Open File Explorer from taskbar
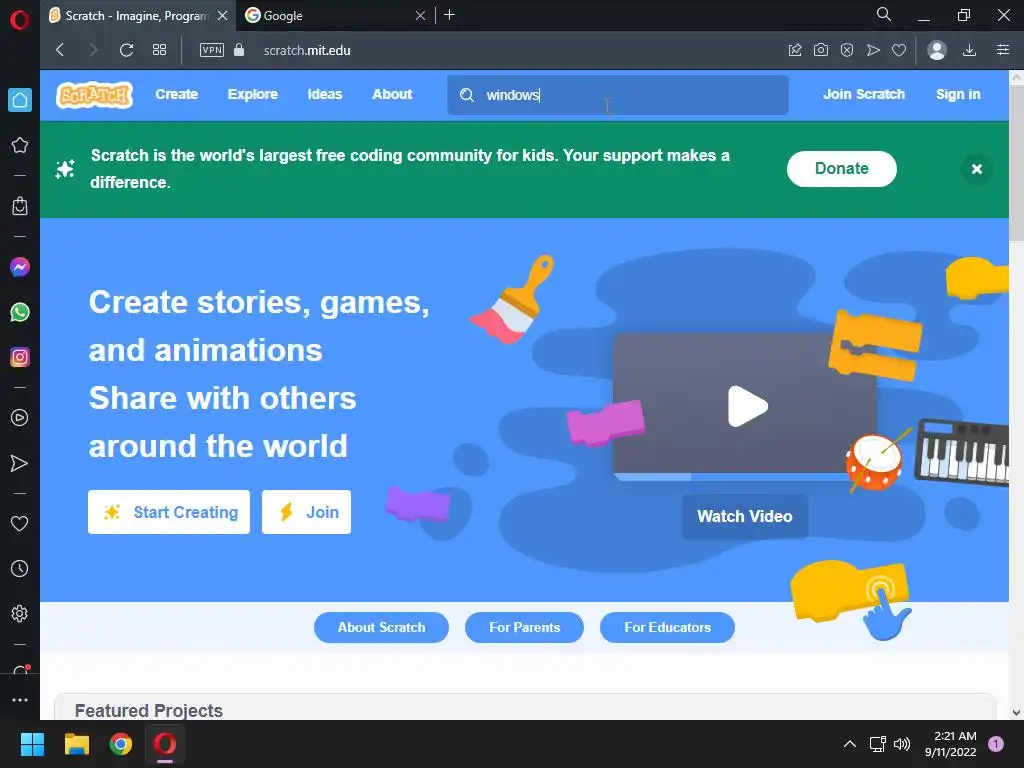Image resolution: width=1024 pixels, height=768 pixels. [76, 744]
